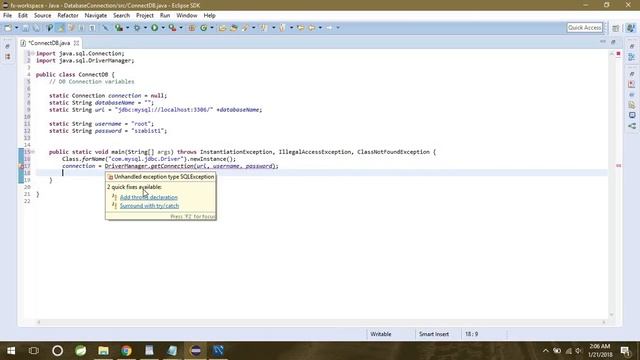This screenshot has height=360, width=640.
Task: Click the Back navigation arrow icon
Action: [312, 28]
